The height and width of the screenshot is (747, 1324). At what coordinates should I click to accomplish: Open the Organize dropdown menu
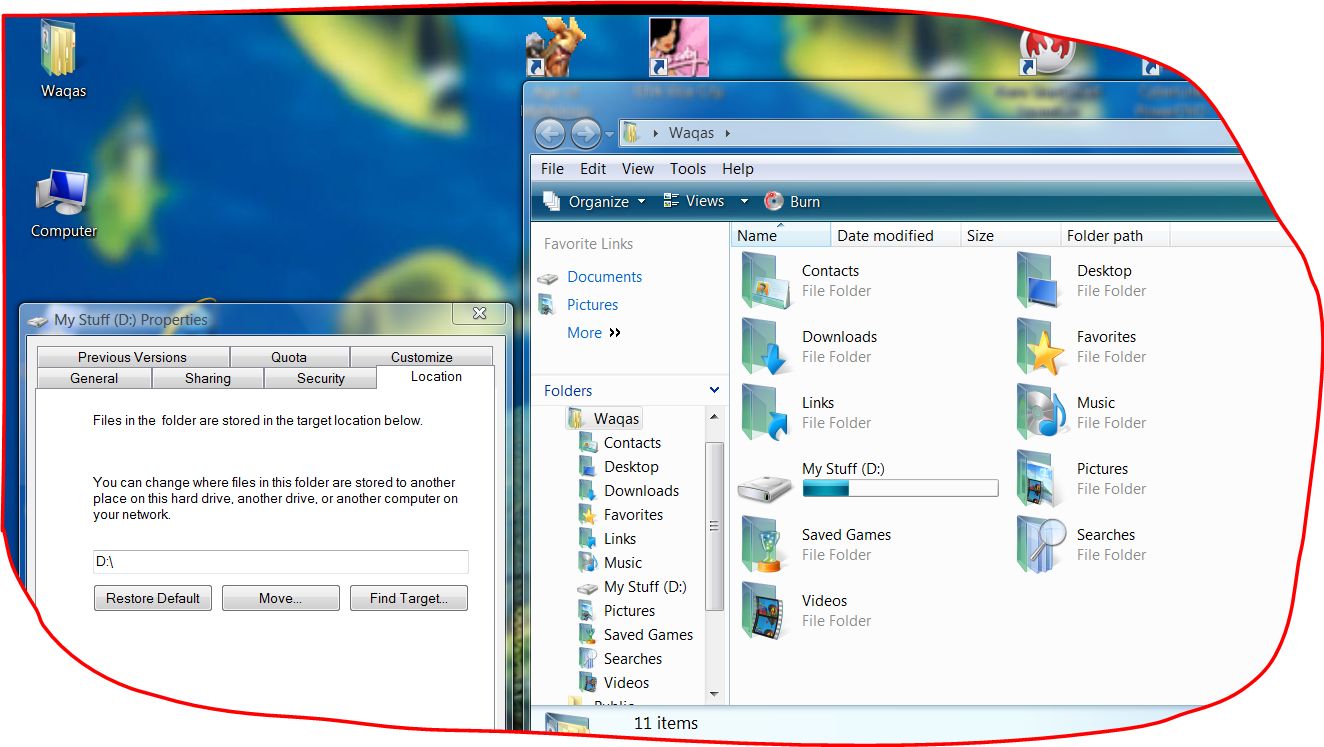[596, 201]
